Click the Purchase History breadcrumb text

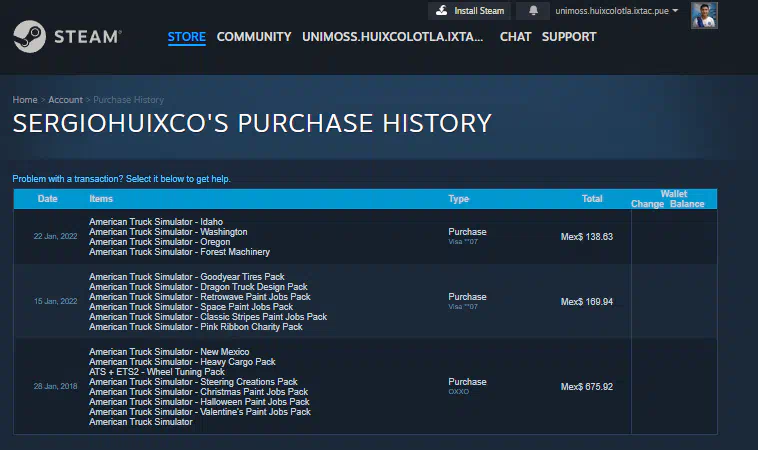point(129,100)
